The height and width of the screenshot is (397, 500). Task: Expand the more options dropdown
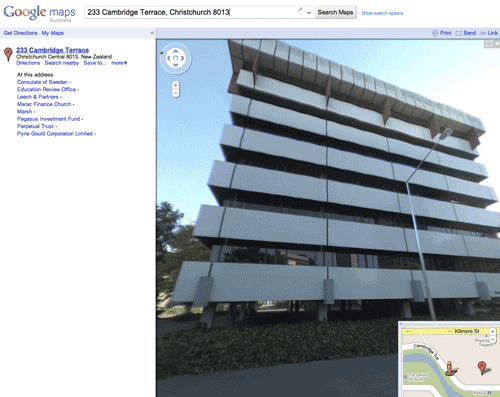[x=119, y=63]
